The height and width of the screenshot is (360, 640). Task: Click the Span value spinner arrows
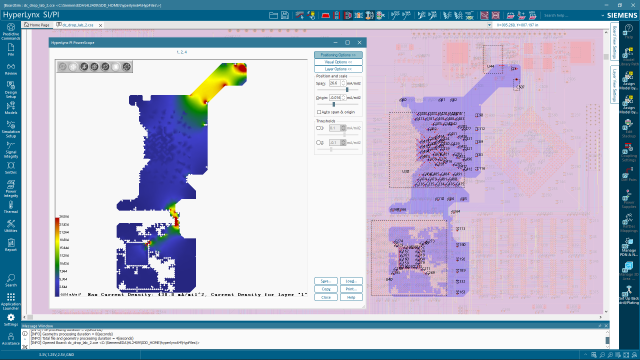pyautogui.click(x=343, y=83)
